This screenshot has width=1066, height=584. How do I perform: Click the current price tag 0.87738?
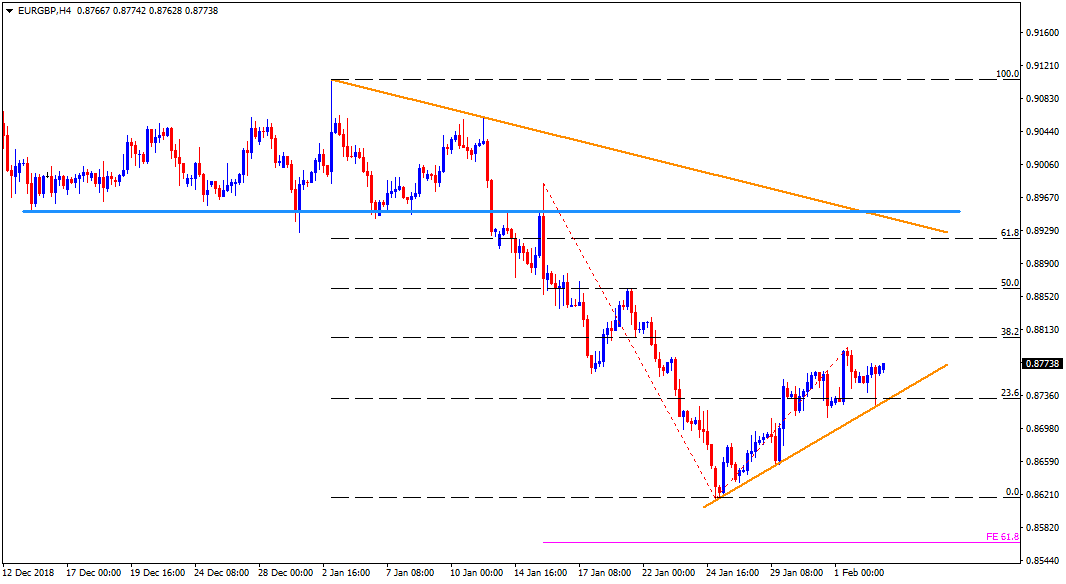click(x=1043, y=363)
